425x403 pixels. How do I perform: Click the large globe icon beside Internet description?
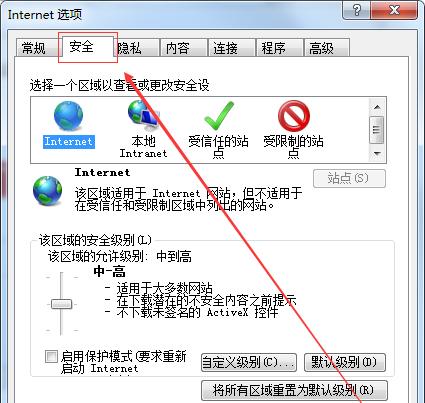click(47, 191)
